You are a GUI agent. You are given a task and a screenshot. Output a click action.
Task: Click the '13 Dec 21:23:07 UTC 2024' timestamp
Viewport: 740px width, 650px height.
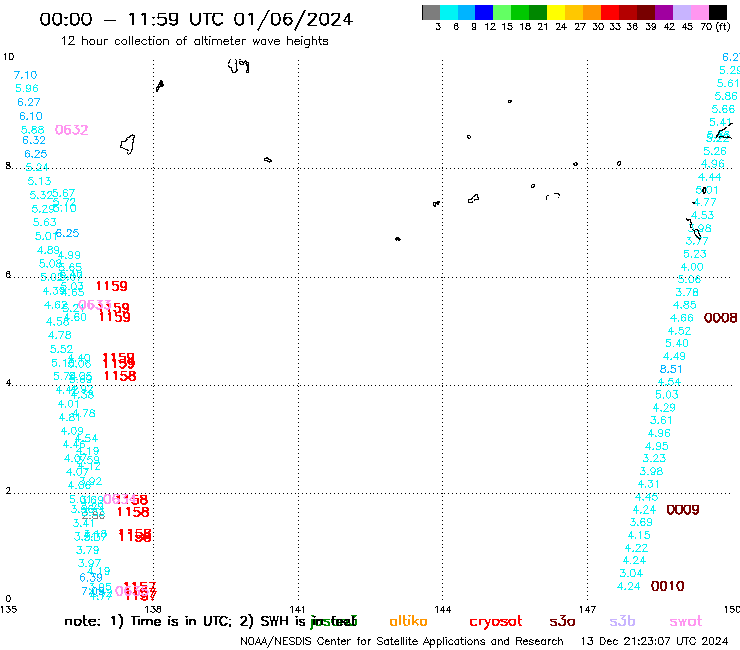click(x=654, y=642)
